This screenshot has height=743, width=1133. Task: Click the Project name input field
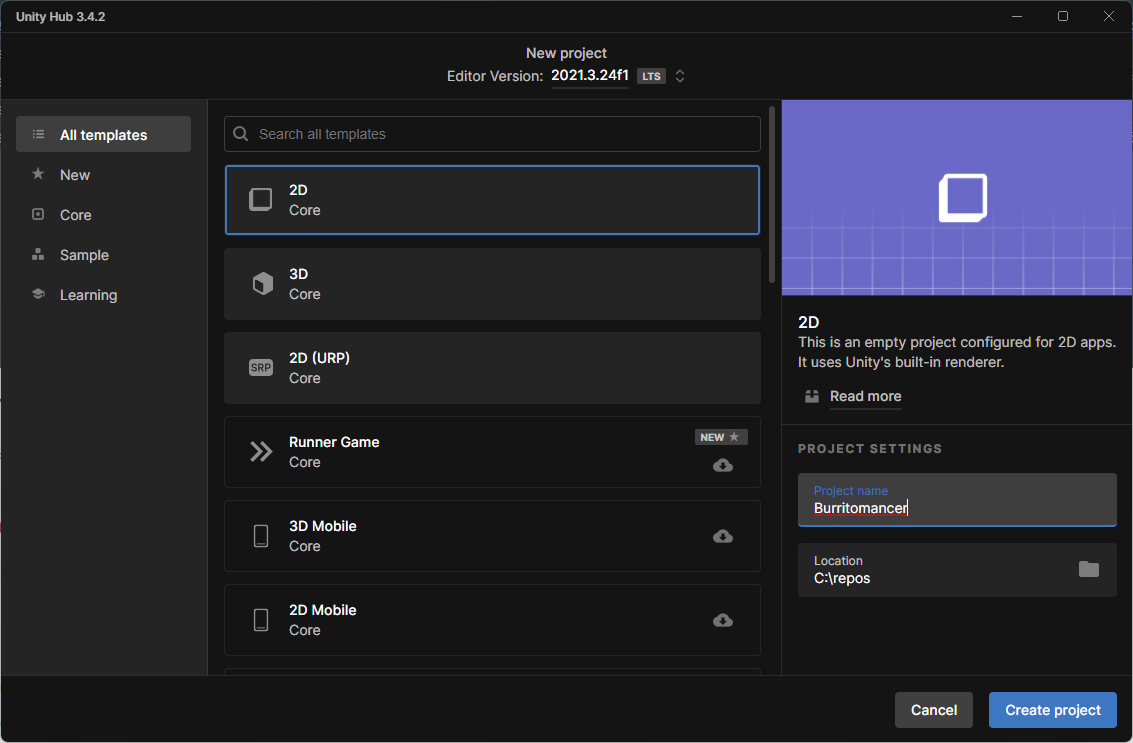click(956, 508)
